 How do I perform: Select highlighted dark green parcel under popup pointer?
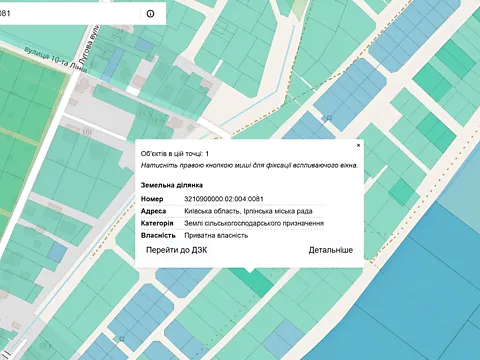tap(253, 281)
